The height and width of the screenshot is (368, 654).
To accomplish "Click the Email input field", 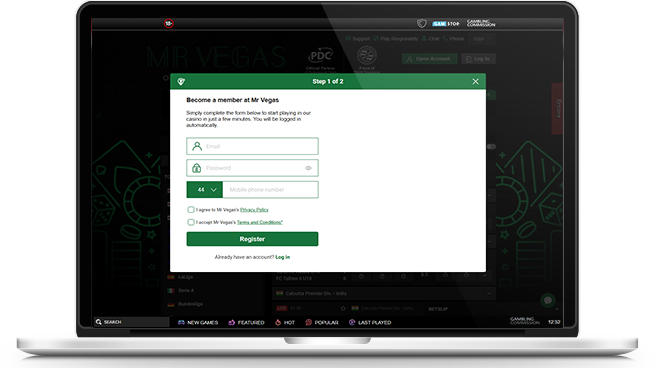I will pyautogui.click(x=252, y=146).
